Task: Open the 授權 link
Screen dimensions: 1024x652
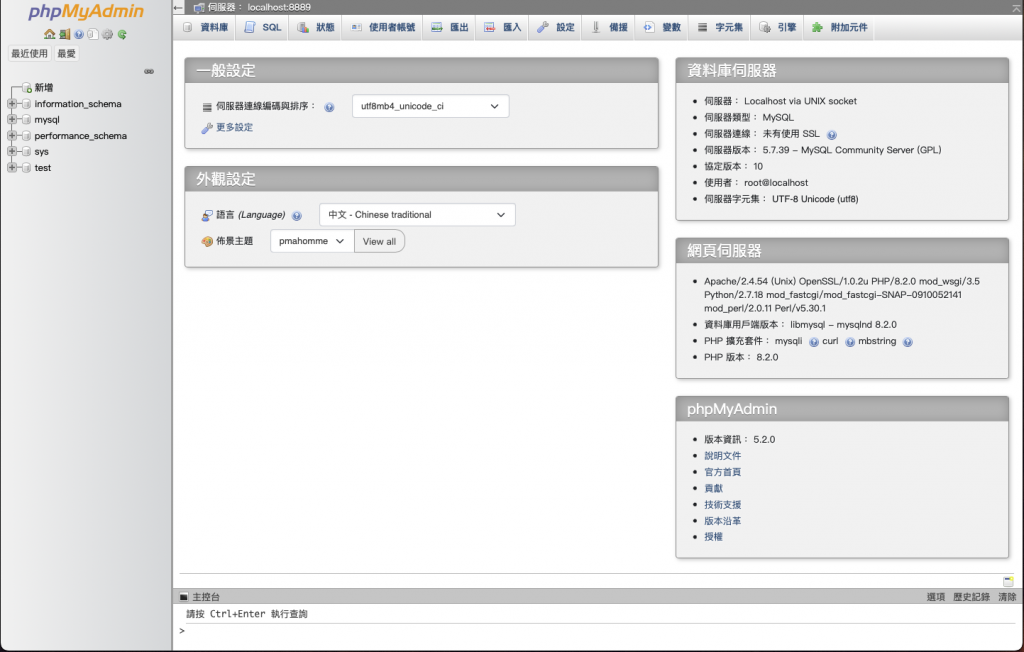Action: coord(713,537)
